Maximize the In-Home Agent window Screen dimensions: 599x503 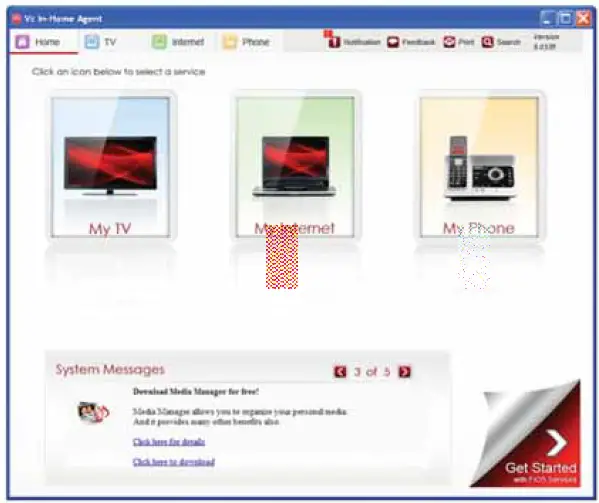pyautogui.click(x=565, y=18)
